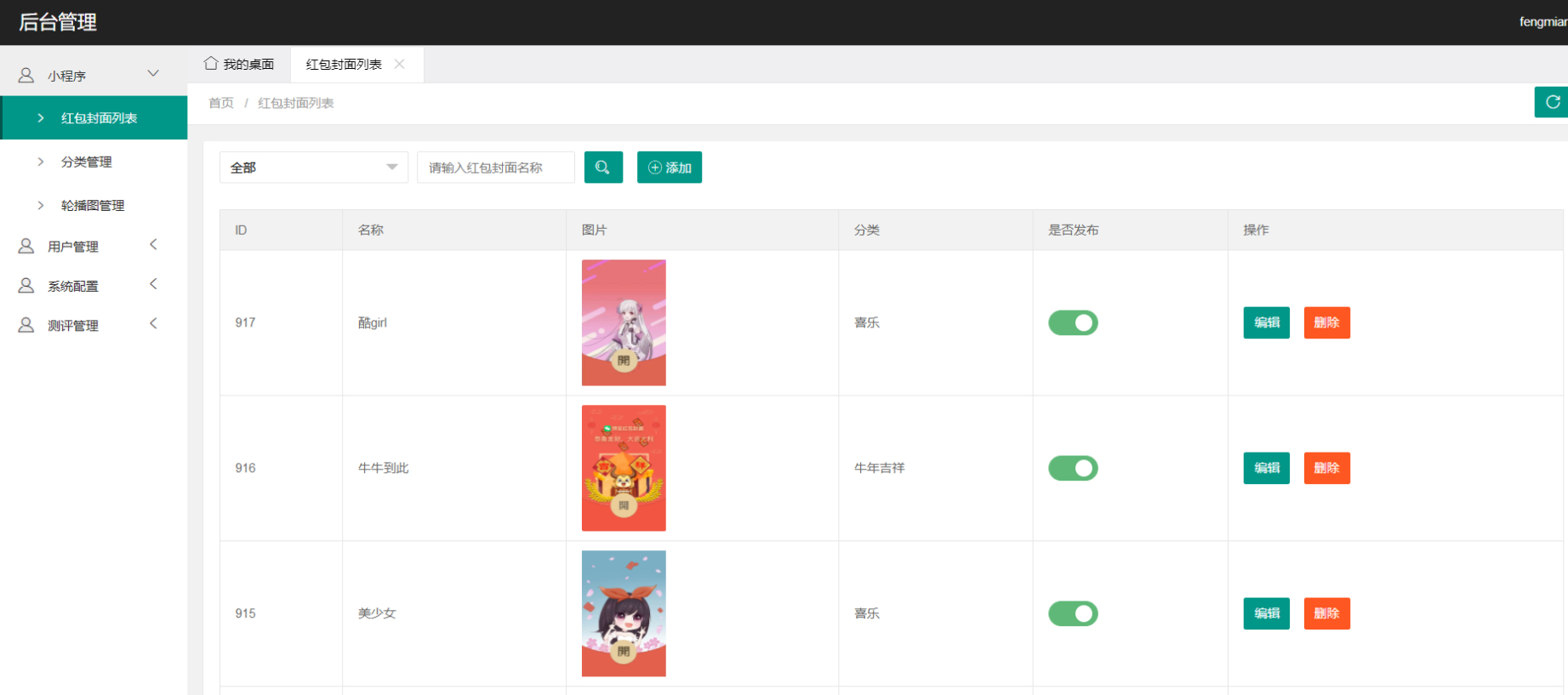Click the home icon on 我的桌面 tab

pyautogui.click(x=211, y=64)
